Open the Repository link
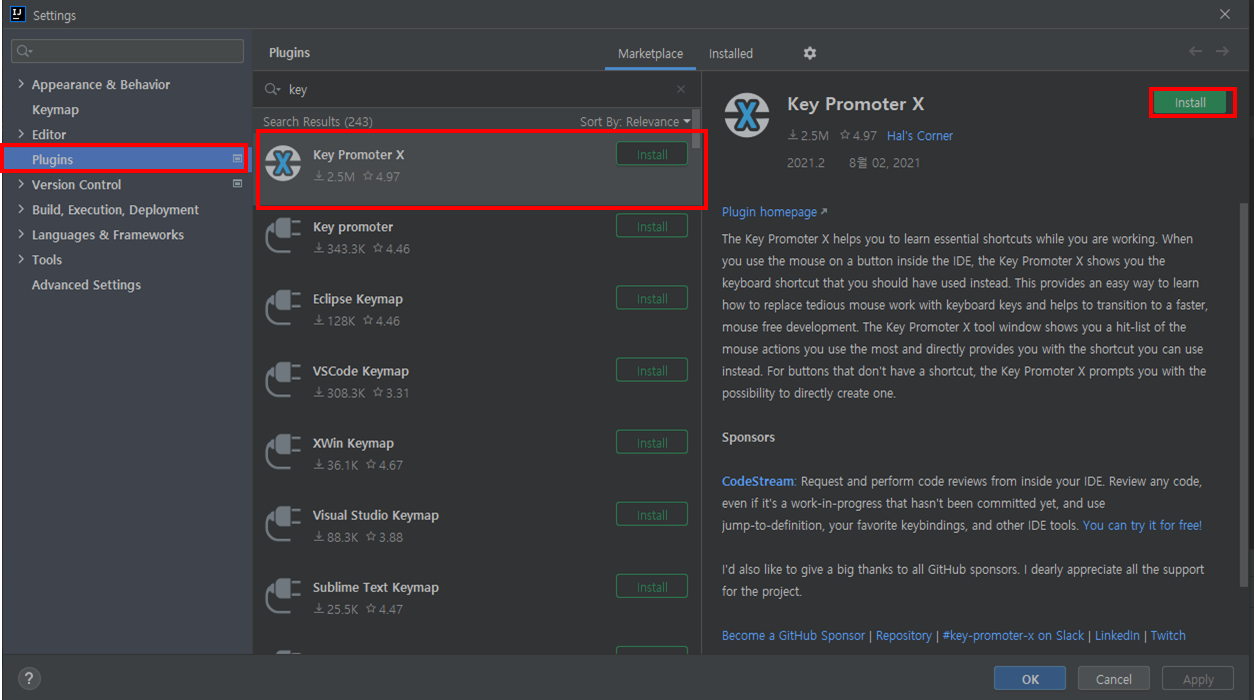This screenshot has width=1254, height=700. point(904,635)
